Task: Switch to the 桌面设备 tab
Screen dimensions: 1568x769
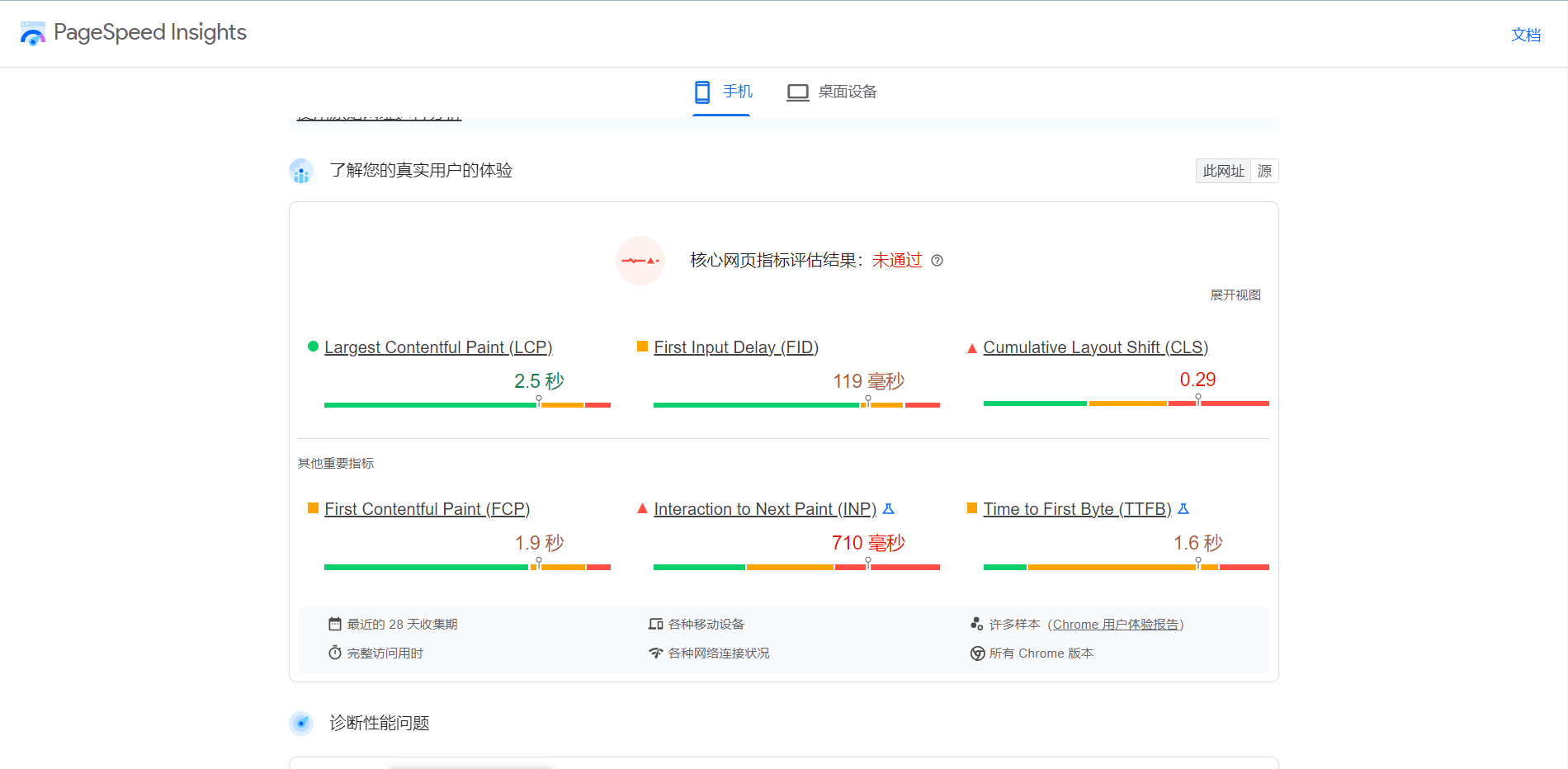Action: (831, 92)
